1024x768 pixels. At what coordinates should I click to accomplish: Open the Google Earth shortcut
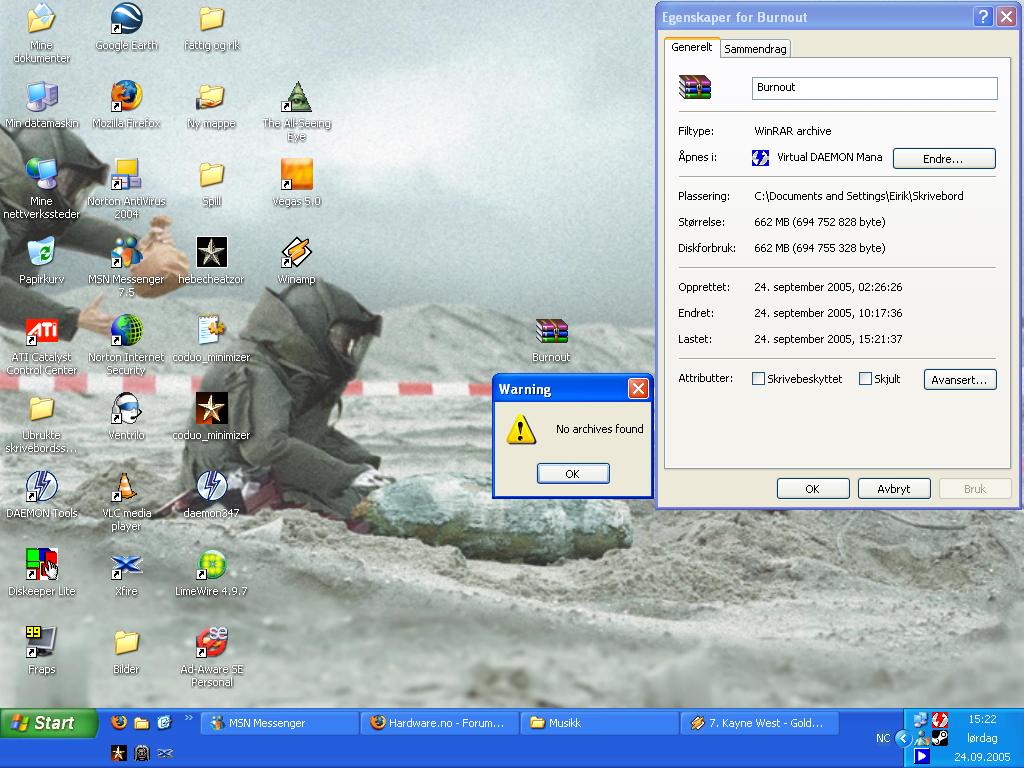coord(126,27)
